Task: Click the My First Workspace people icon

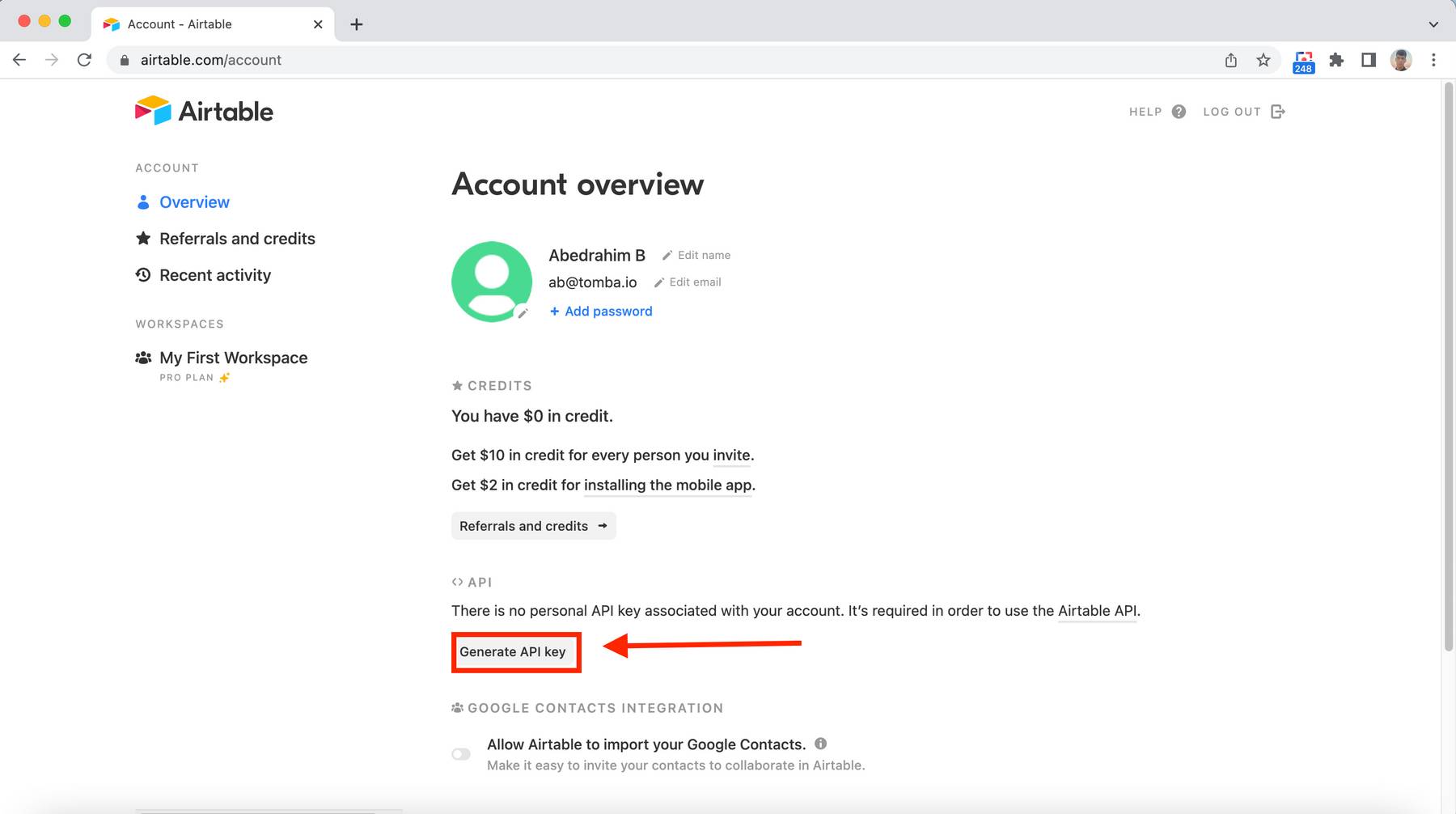Action: tap(143, 358)
